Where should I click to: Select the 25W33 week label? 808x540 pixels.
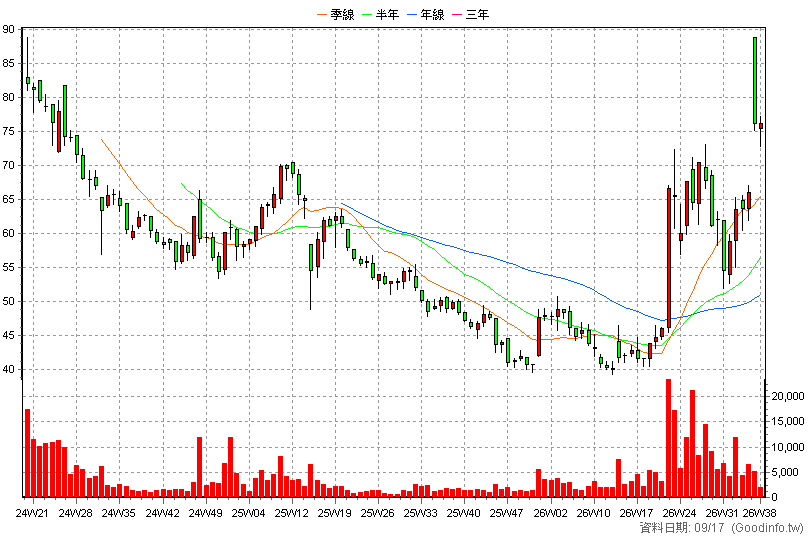(420, 513)
